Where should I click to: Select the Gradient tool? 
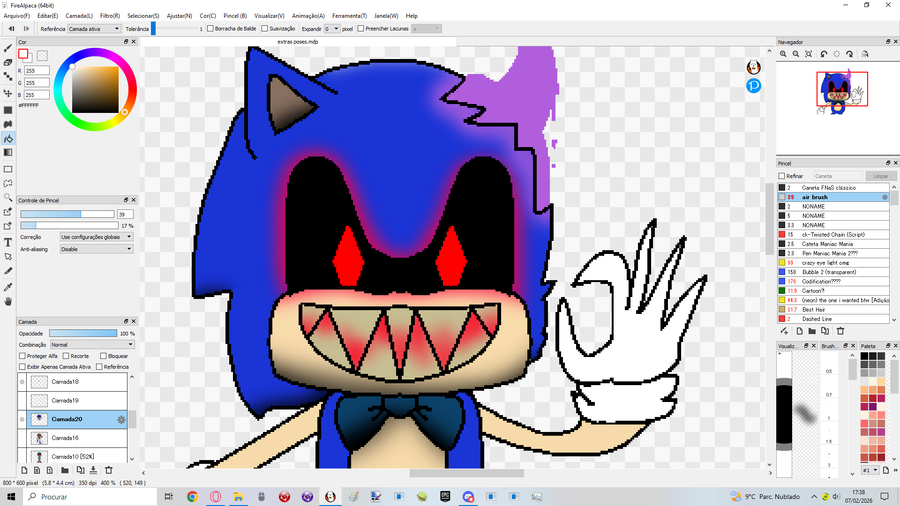[x=8, y=153]
